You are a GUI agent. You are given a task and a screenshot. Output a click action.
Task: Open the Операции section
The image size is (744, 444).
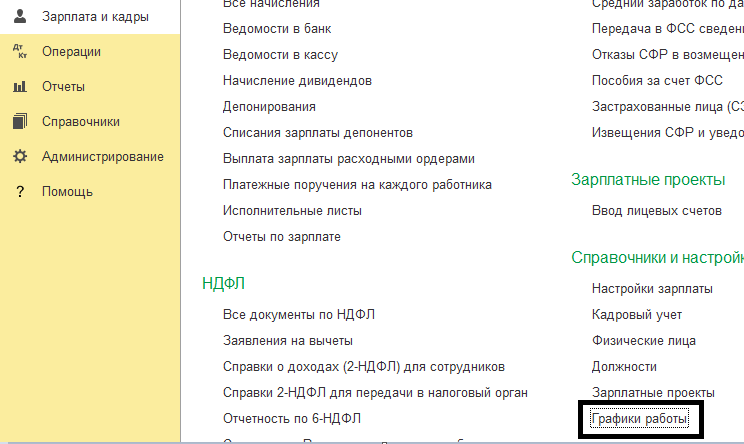click(x=71, y=51)
